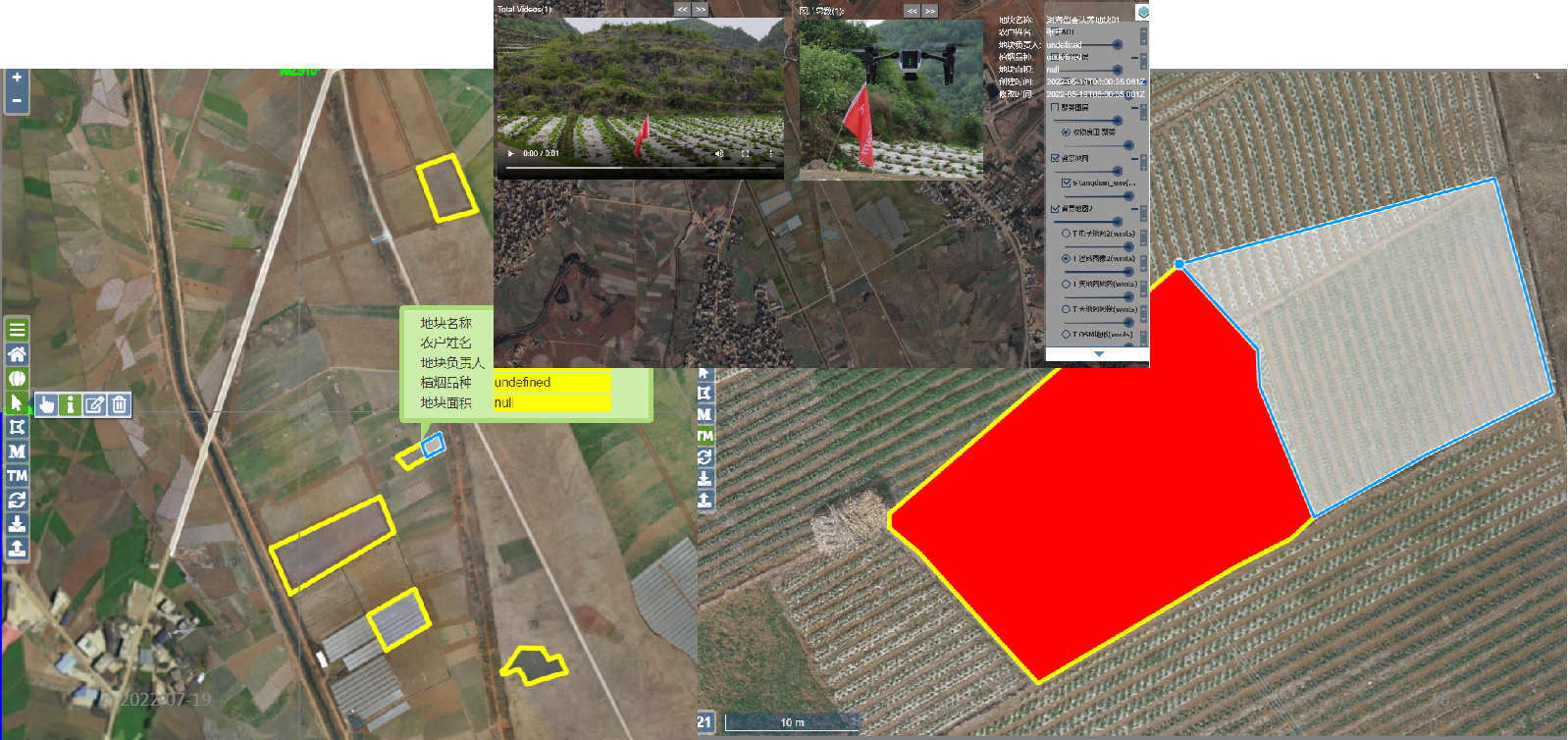This screenshot has height=740, width=1568.
Task: Click the 植烟品种 field showing undefined
Action: pos(551,382)
